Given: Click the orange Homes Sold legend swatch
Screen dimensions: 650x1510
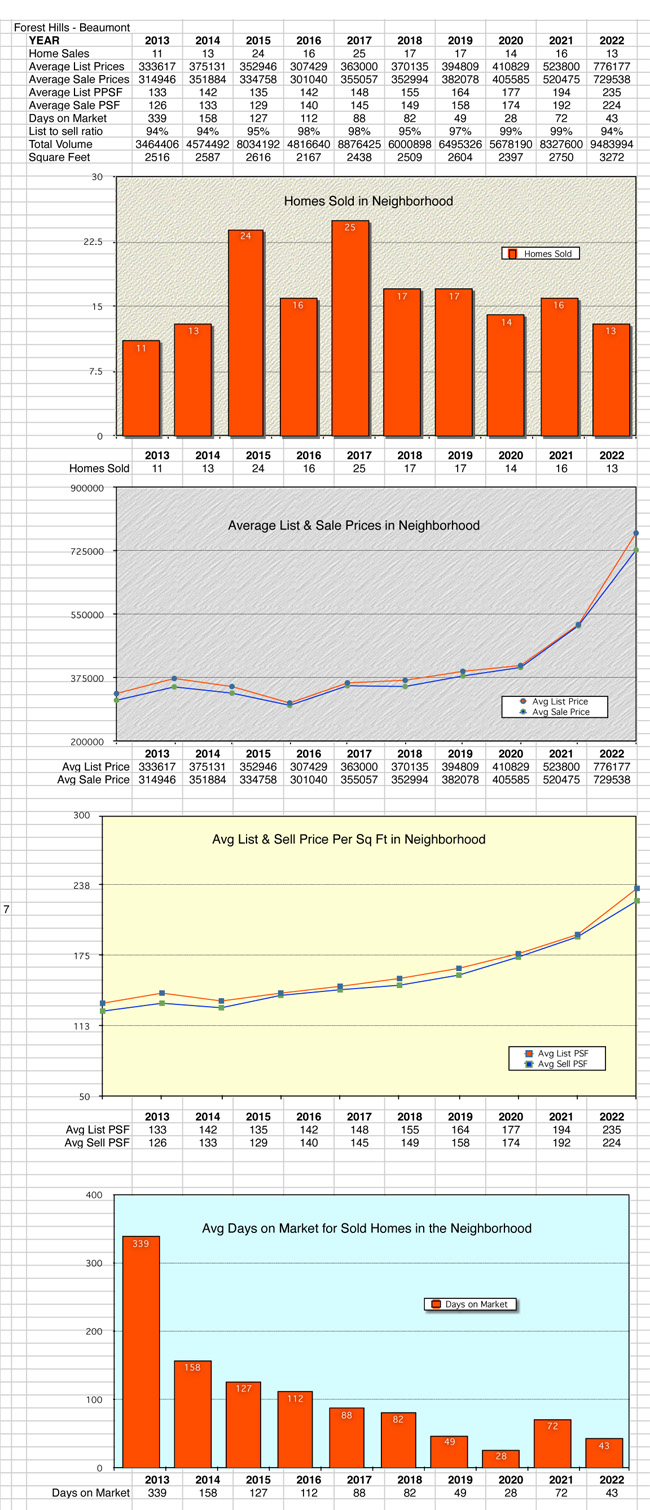Looking at the screenshot, I should (x=512, y=254).
